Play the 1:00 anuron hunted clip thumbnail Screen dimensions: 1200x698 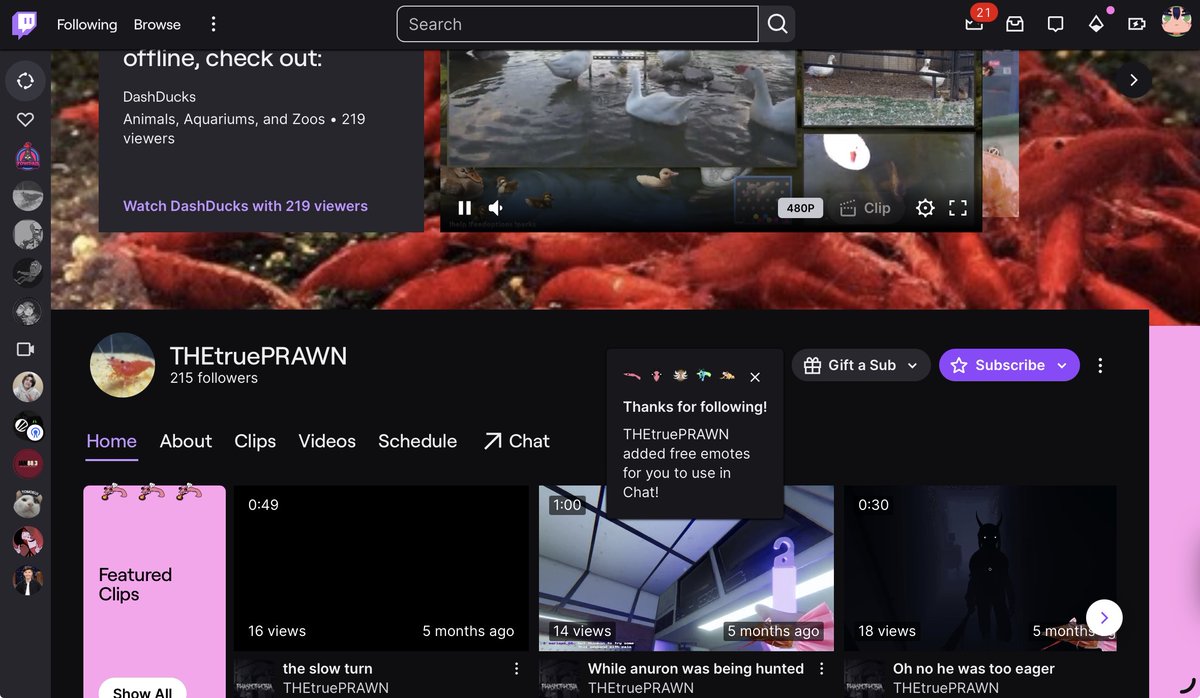click(x=686, y=568)
